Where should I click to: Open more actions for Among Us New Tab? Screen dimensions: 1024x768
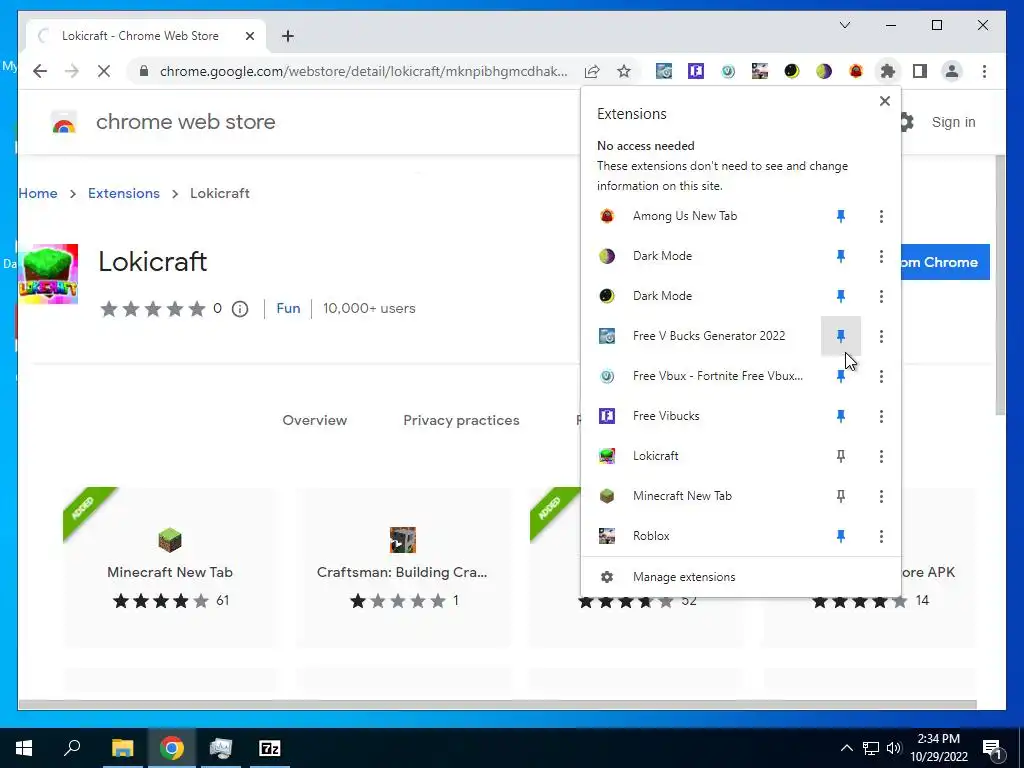point(881,216)
